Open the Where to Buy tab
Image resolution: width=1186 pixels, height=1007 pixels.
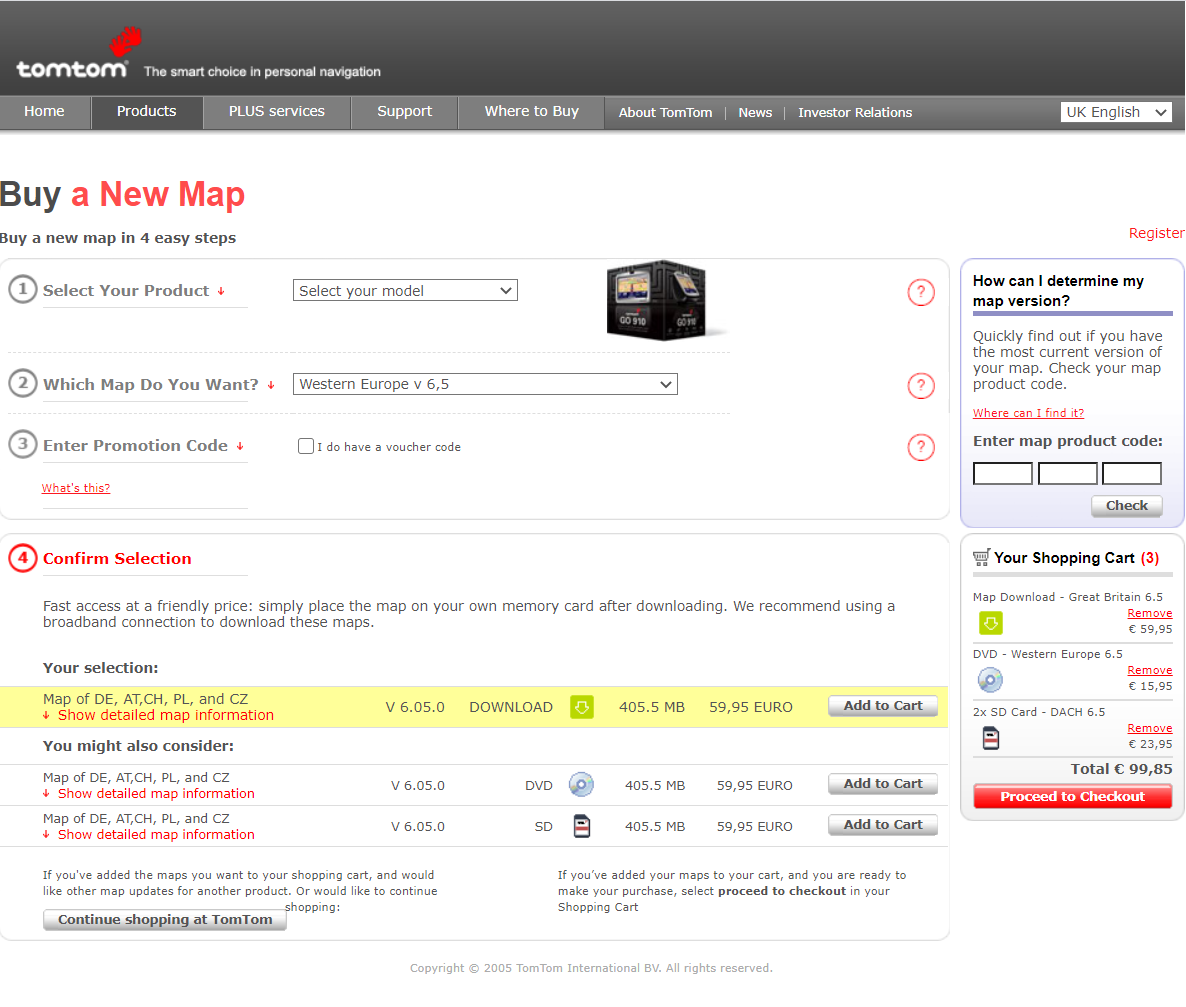point(532,112)
